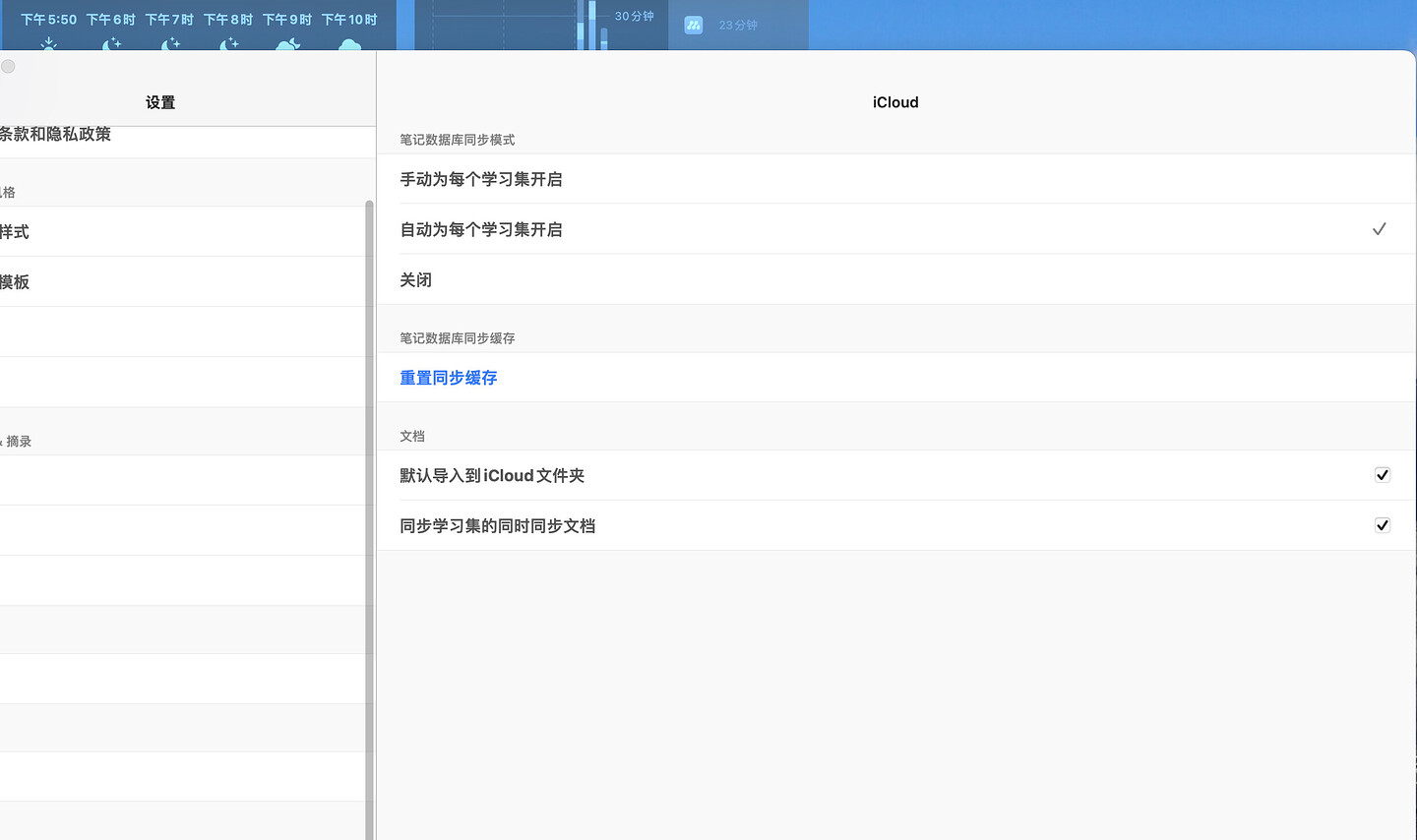Choose 关闭 to turn off database sync
1417x840 pixels.
(895, 279)
